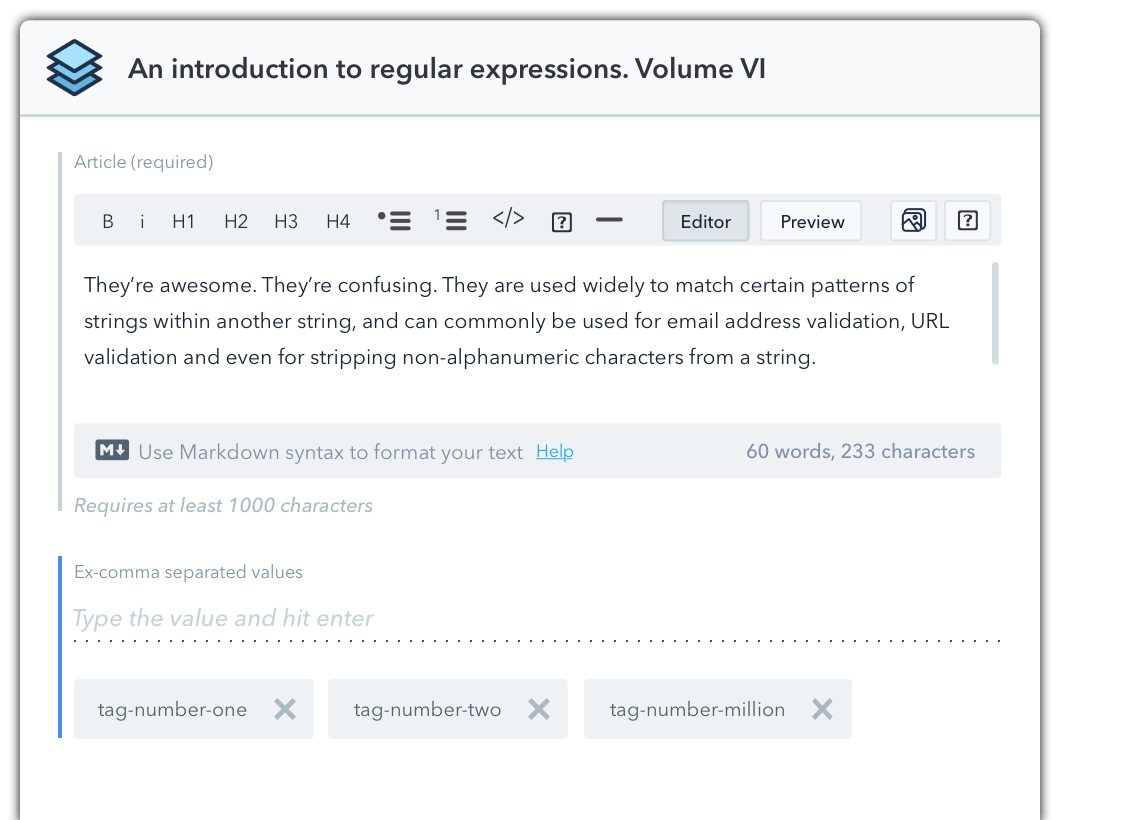Click the article title heading text
Viewport: 1140px width, 820px height.
pos(446,68)
